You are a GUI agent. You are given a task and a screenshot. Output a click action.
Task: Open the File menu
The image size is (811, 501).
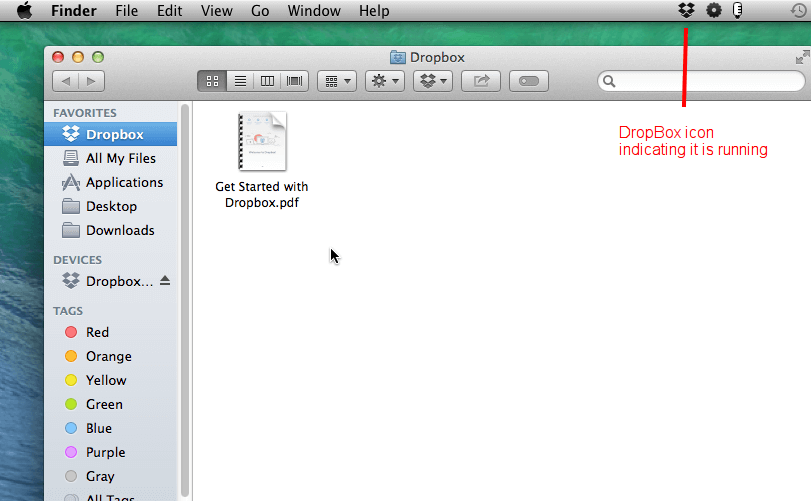coord(127,11)
